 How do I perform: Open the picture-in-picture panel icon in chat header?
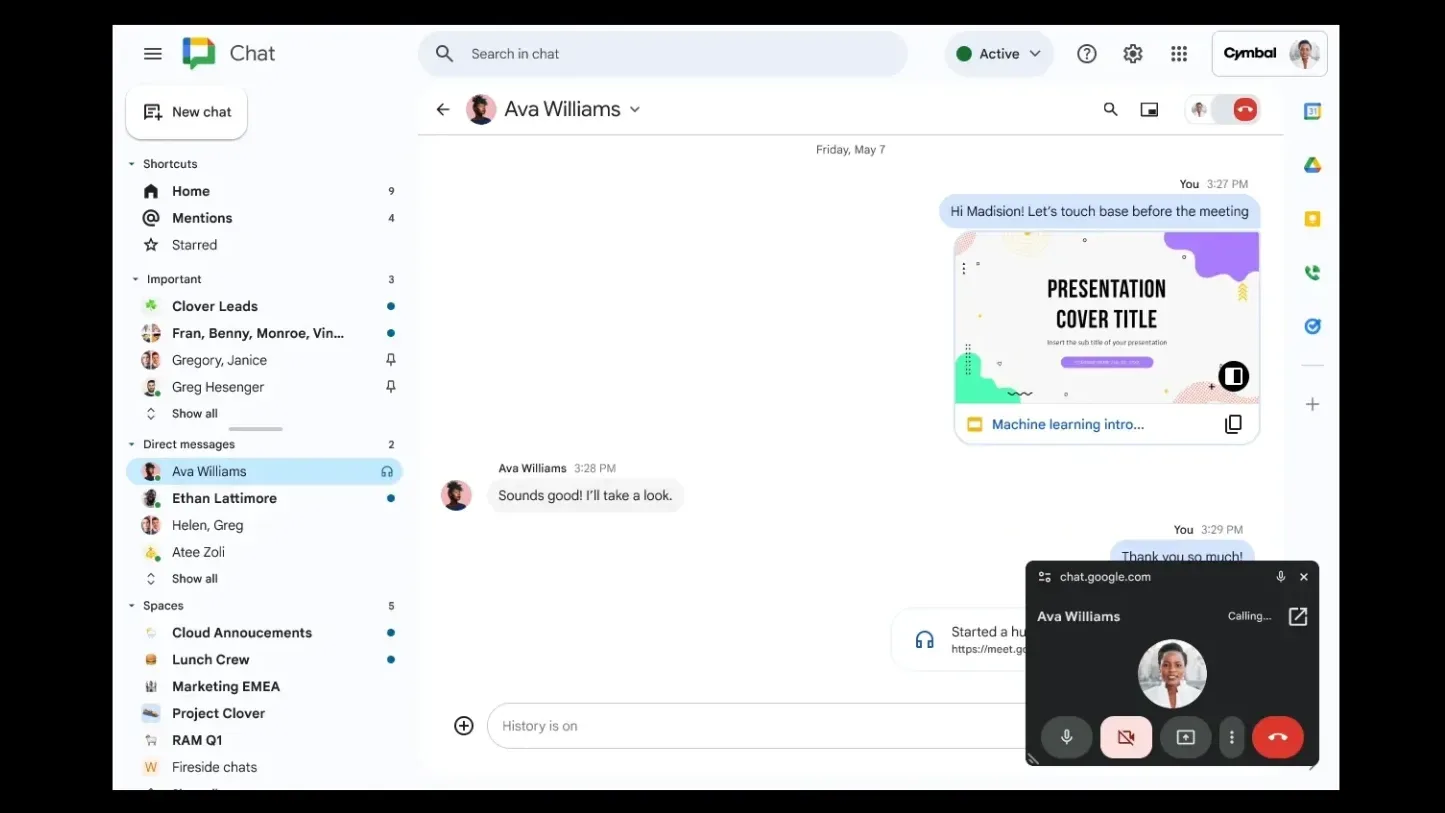[1149, 110]
